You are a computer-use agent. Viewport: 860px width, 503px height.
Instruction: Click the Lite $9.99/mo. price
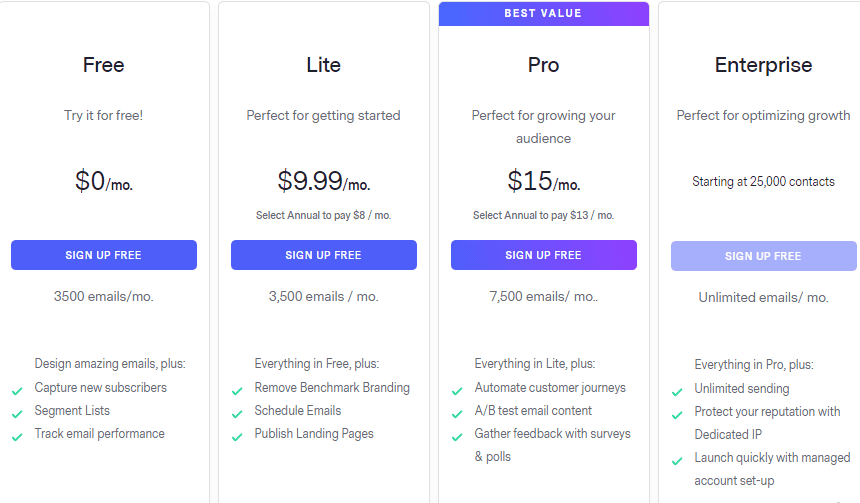[324, 181]
